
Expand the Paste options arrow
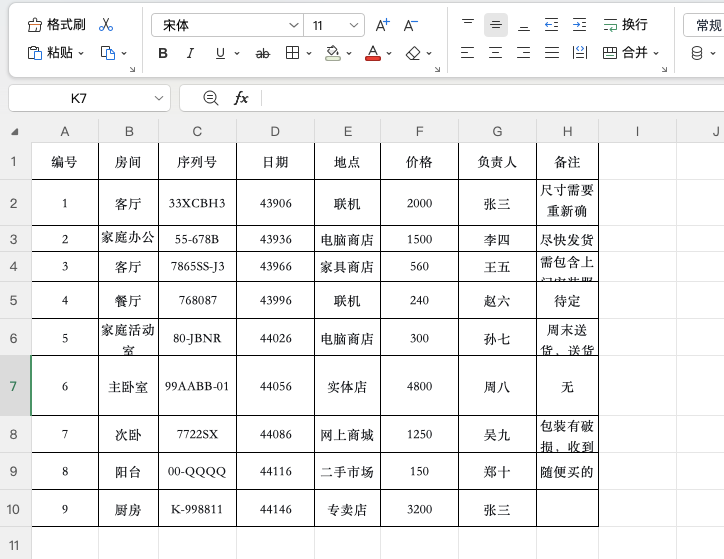[81, 54]
